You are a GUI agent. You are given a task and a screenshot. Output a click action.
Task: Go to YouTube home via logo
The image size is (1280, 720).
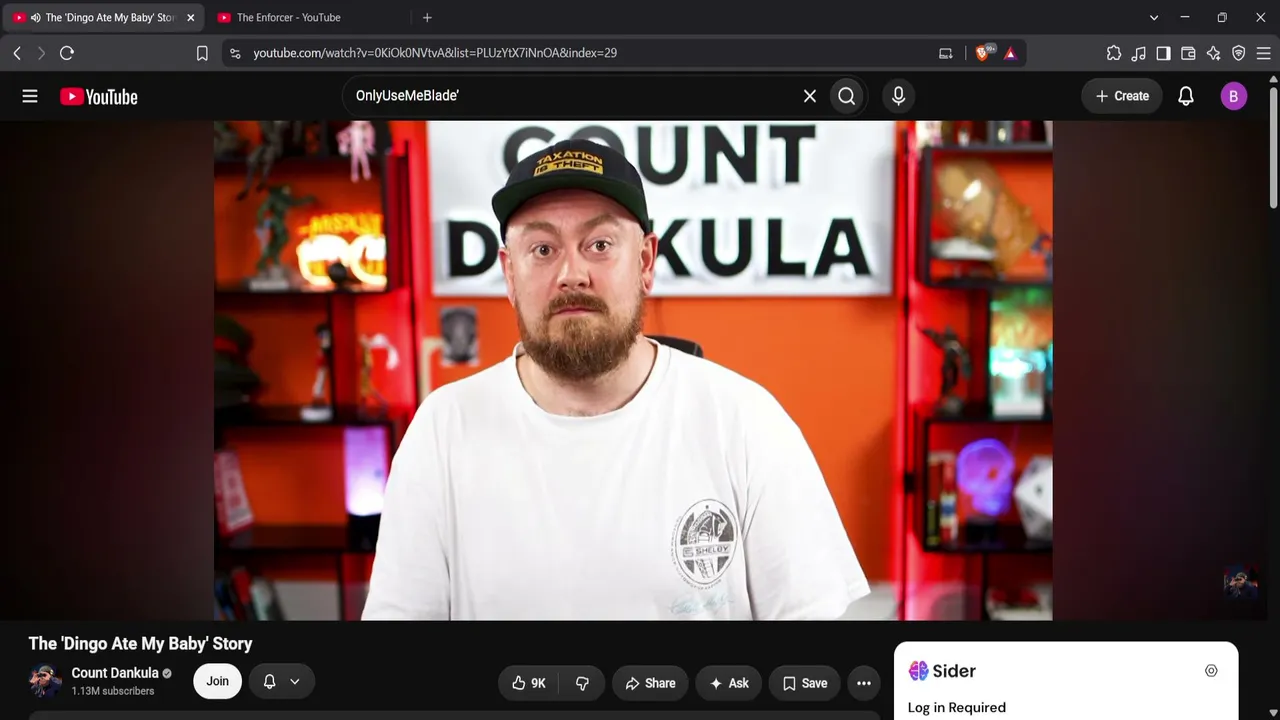(x=98, y=96)
